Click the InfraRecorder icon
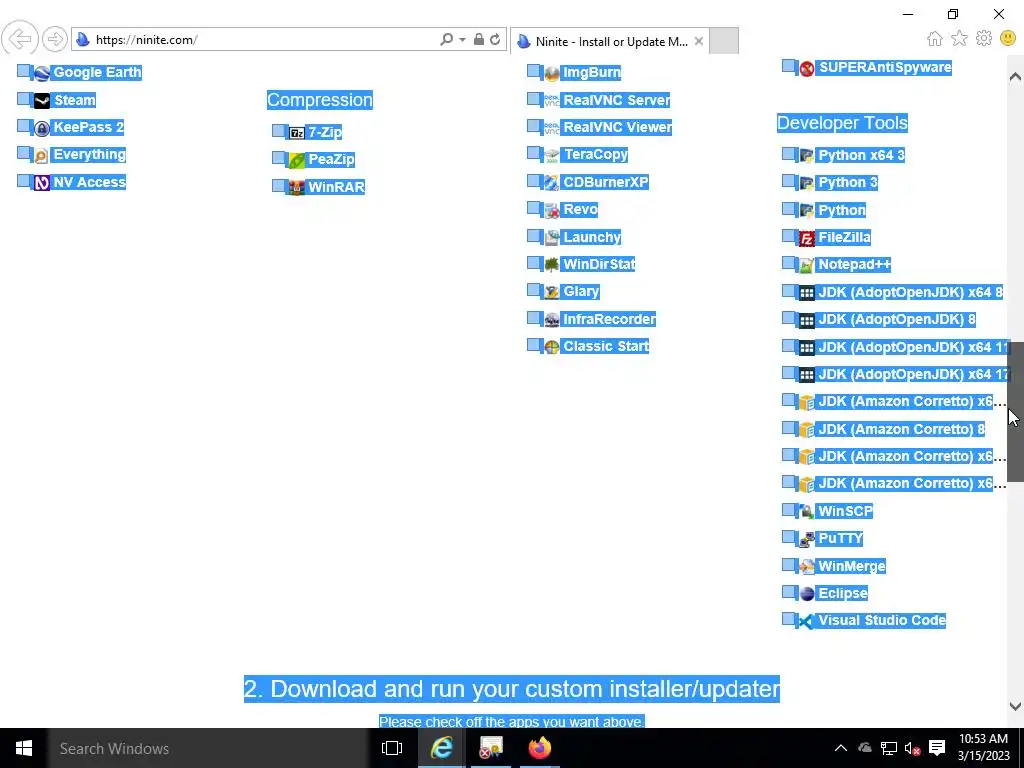 coord(552,319)
